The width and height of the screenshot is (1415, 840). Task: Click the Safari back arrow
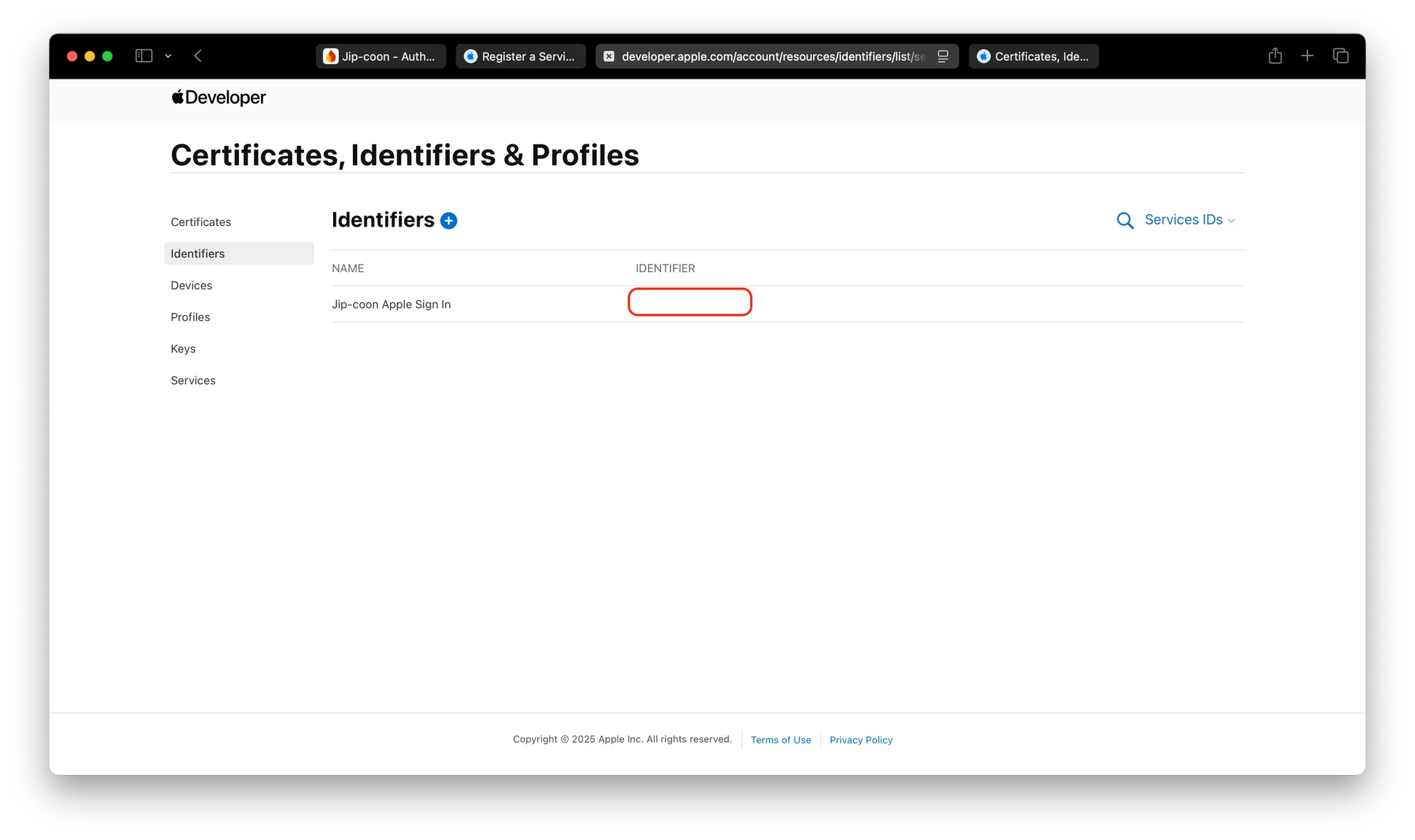click(198, 56)
